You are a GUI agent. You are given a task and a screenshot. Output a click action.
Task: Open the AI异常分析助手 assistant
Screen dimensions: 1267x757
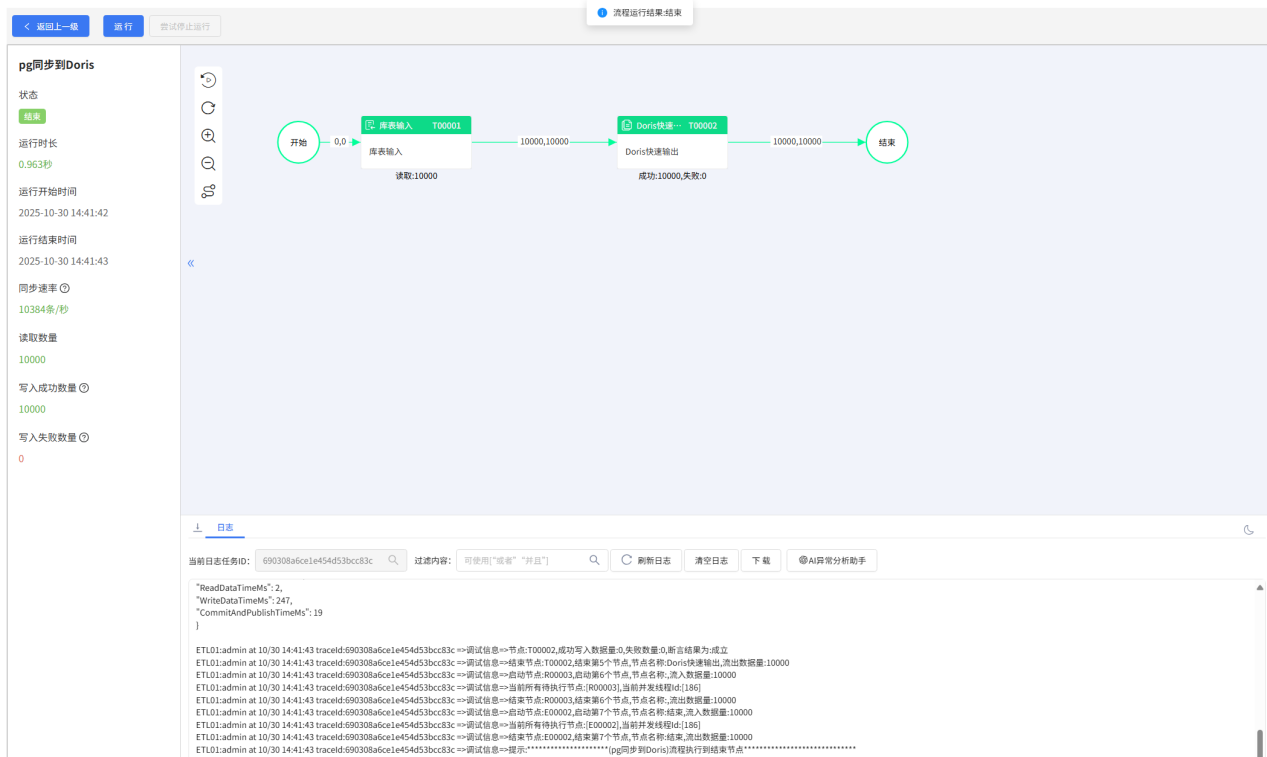(832, 560)
